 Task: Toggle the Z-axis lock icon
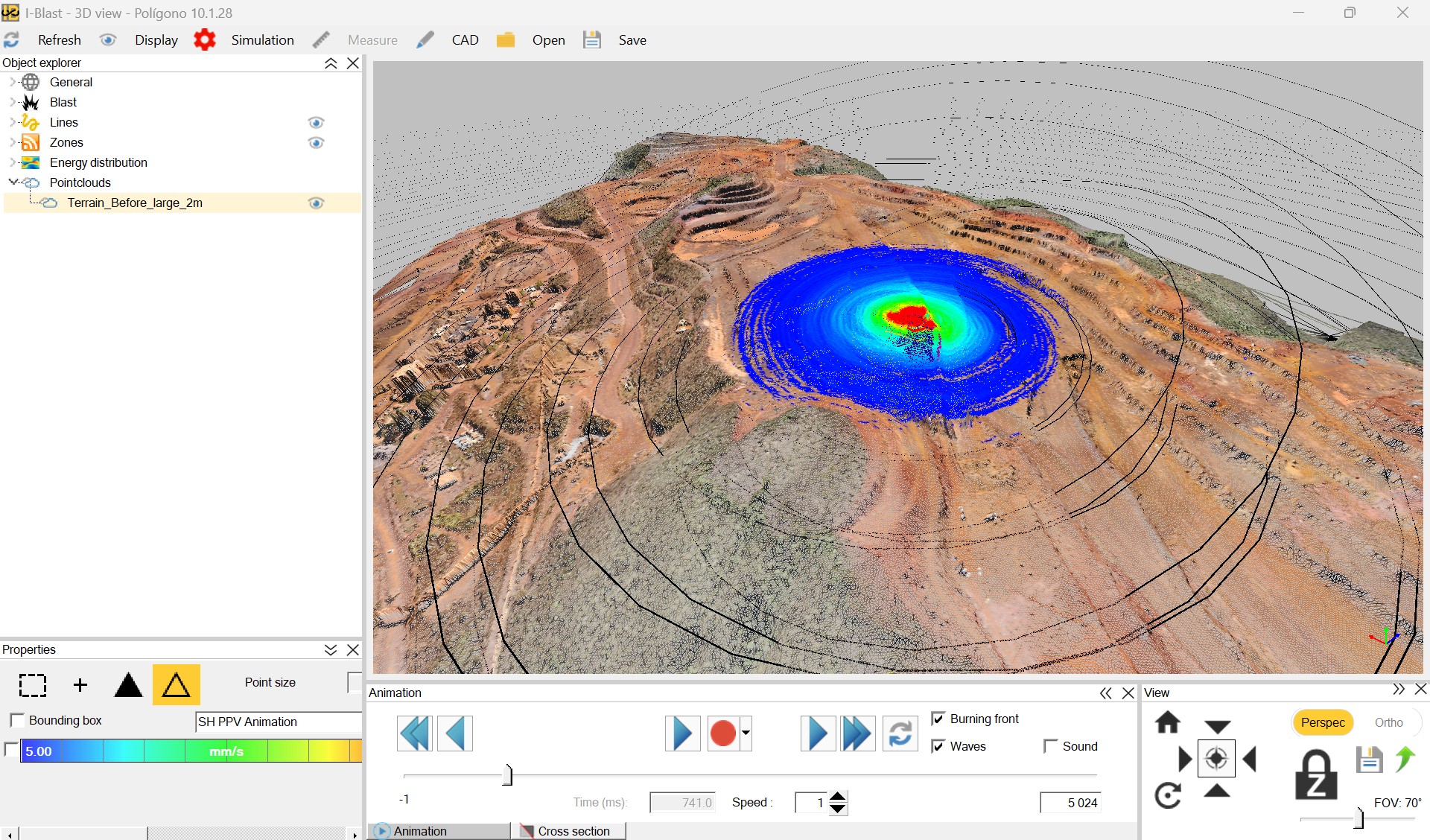1318,774
